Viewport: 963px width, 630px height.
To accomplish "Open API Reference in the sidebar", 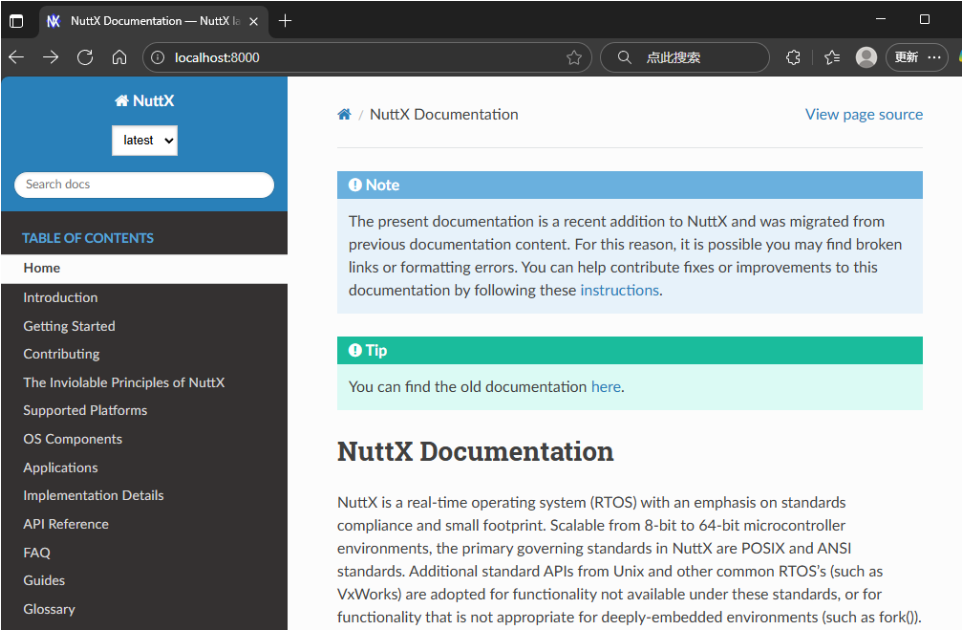I will point(66,524).
